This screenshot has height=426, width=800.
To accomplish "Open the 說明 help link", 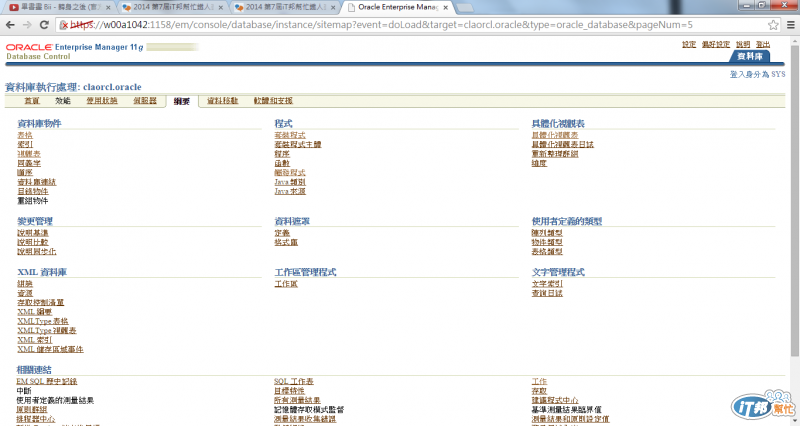I will pos(743,44).
